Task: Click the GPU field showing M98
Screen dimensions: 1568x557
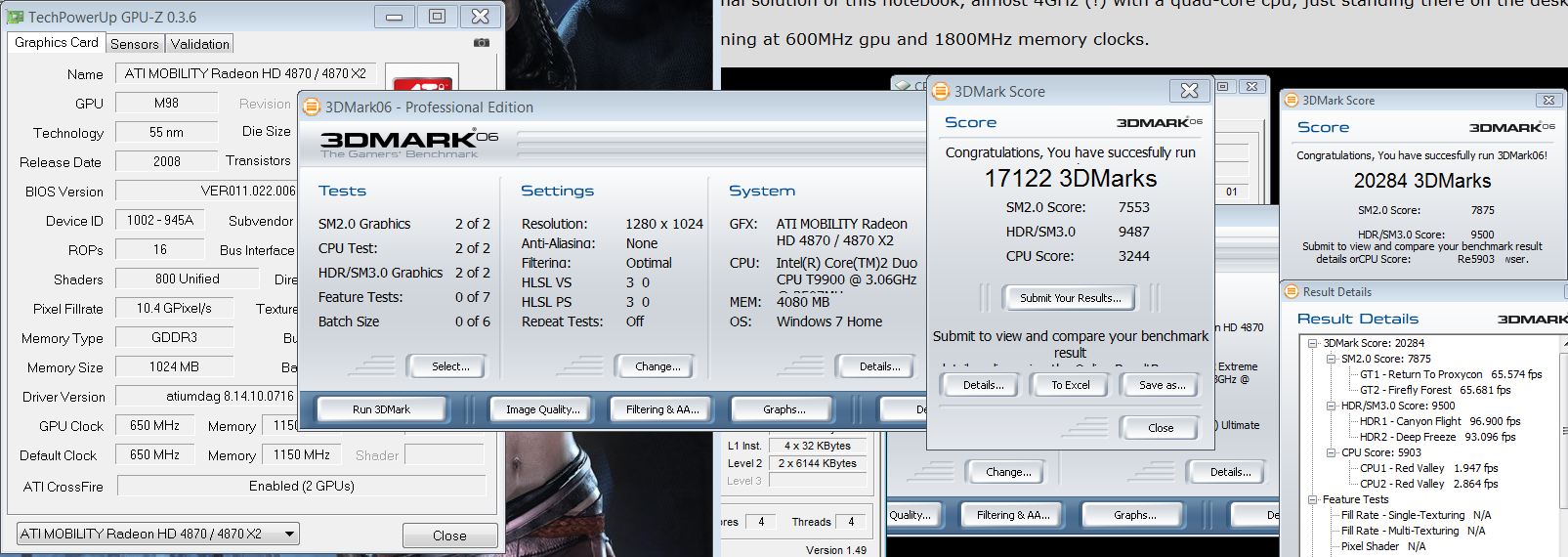Action: pos(167,103)
